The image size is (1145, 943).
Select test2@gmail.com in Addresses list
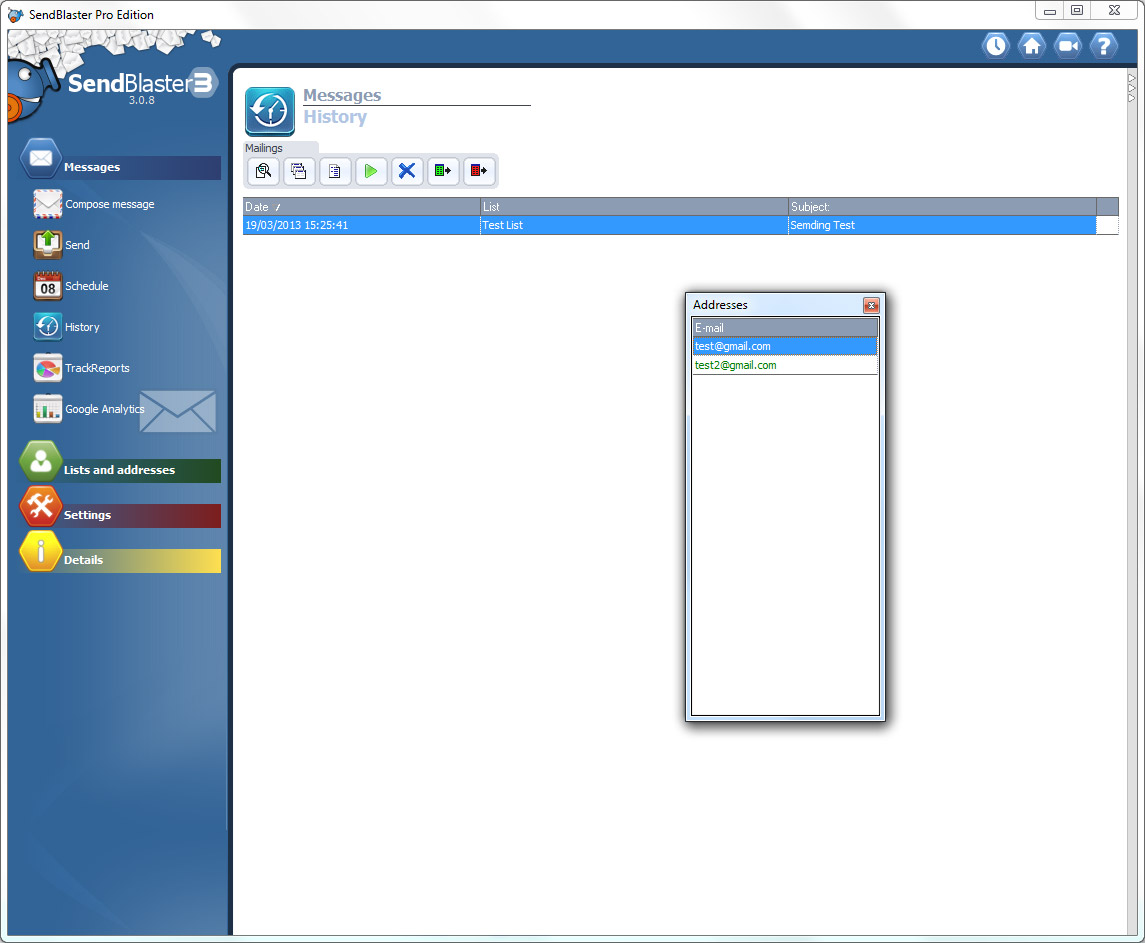click(x=736, y=365)
